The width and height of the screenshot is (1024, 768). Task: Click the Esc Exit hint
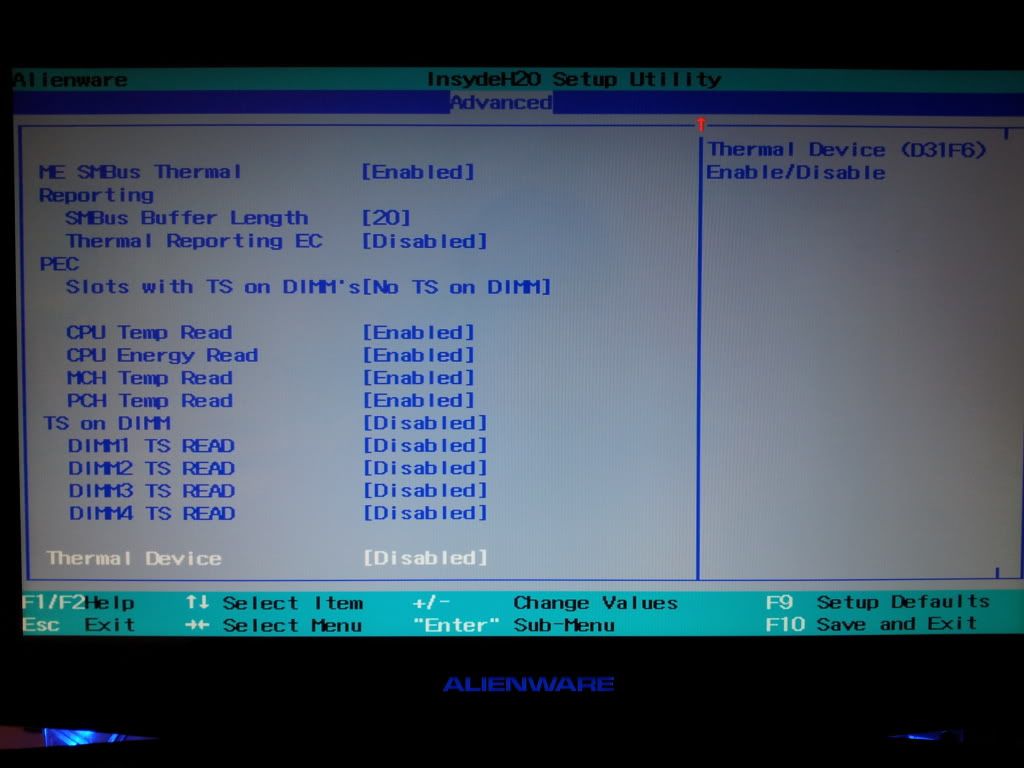point(78,625)
